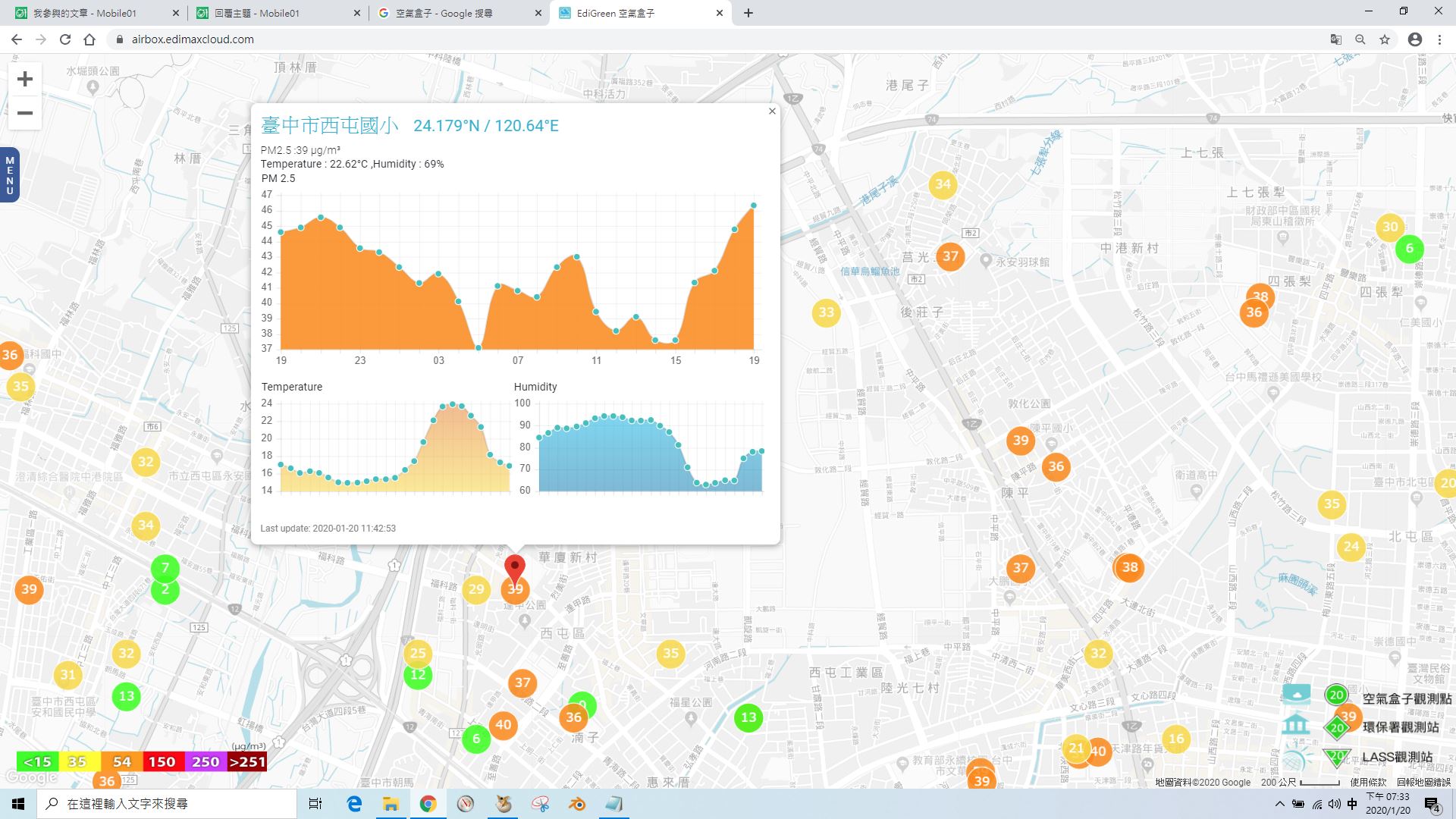The height and width of the screenshot is (819, 1456).
Task: Launch Microsoft Edge from the taskbar
Action: tap(354, 804)
